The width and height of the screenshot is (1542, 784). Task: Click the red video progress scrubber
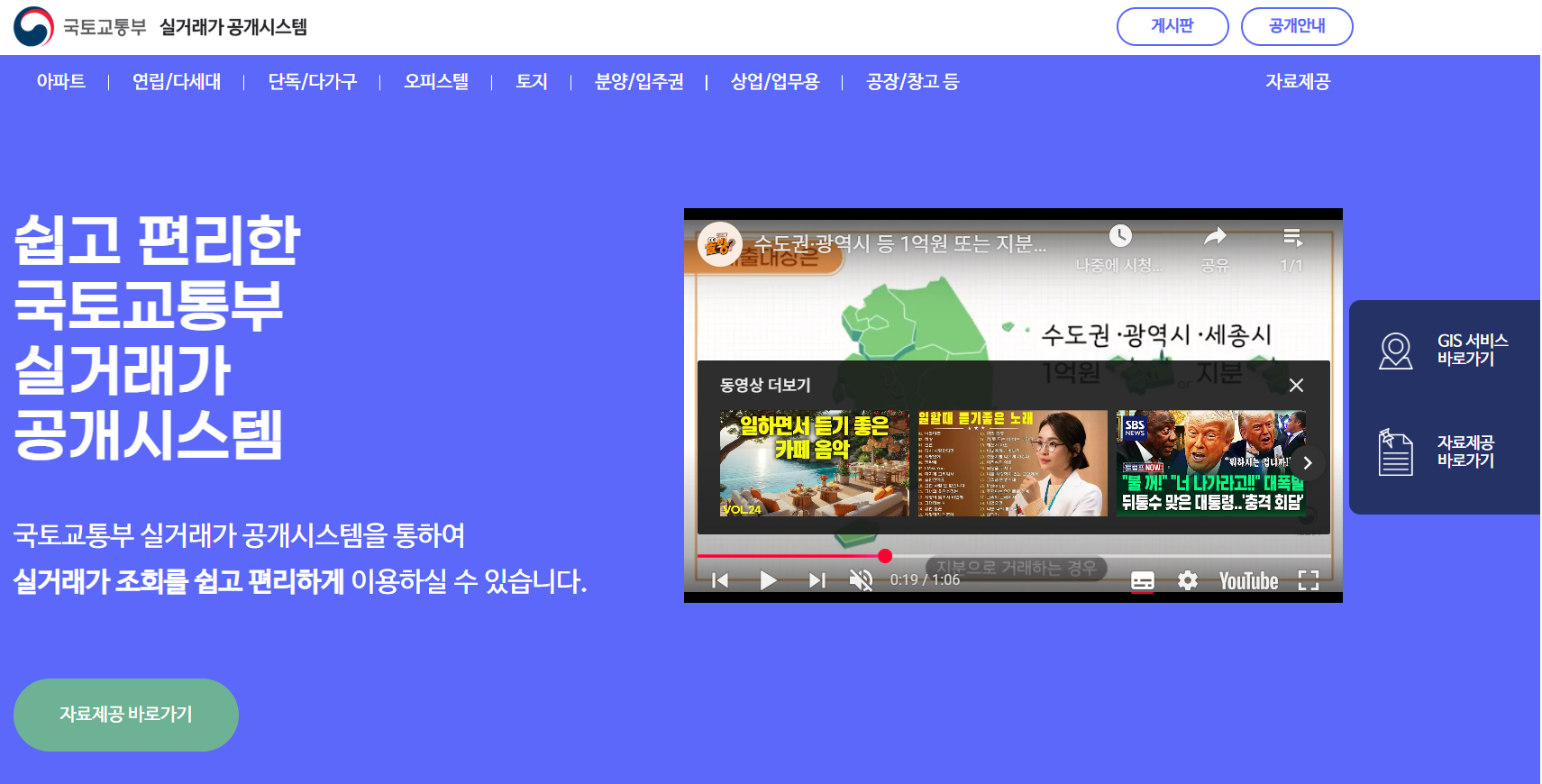(885, 556)
